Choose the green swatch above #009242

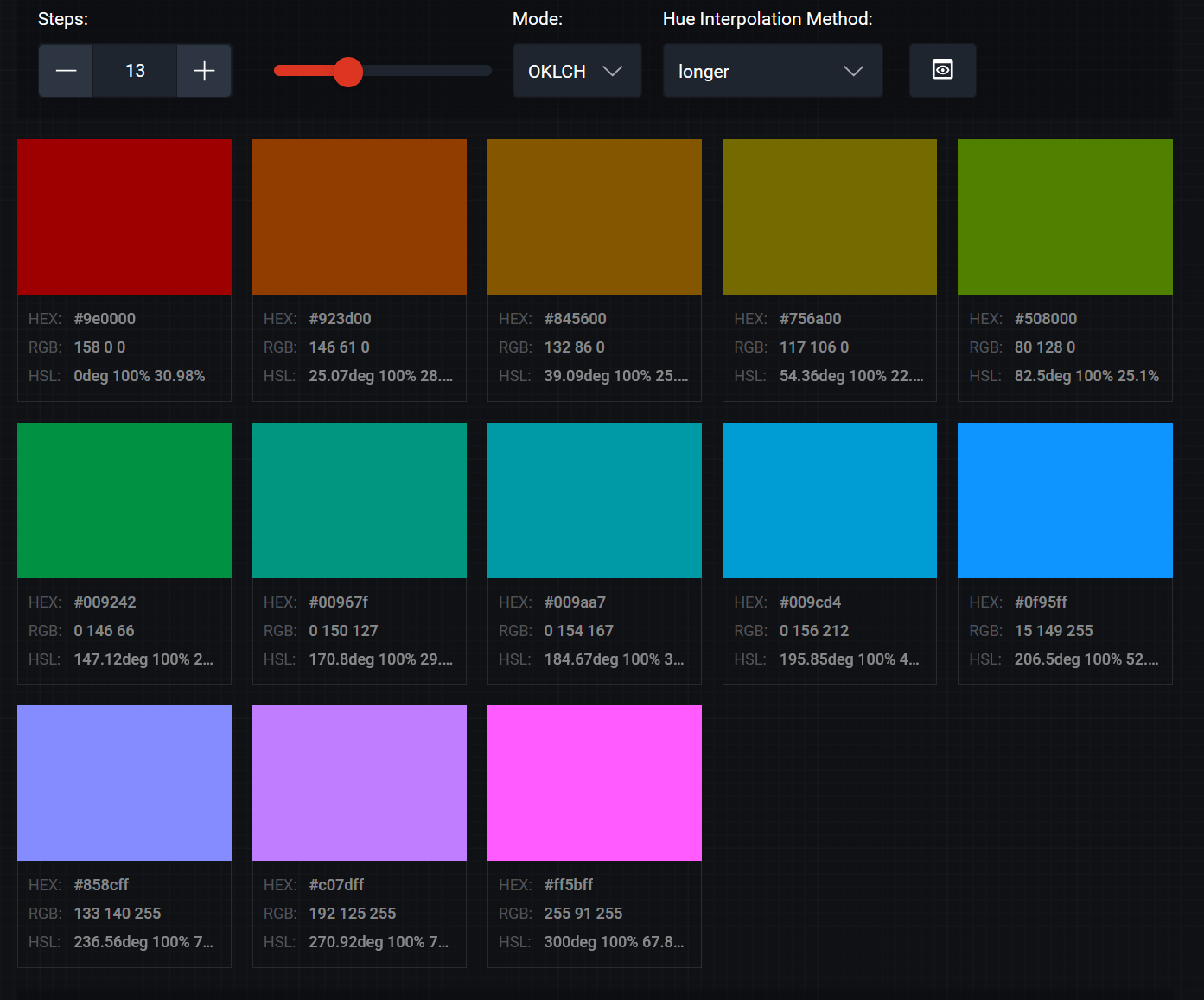point(124,500)
